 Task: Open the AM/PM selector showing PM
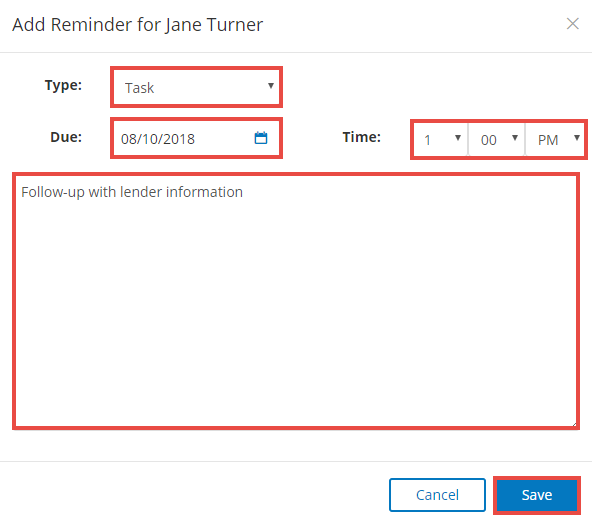(x=555, y=140)
